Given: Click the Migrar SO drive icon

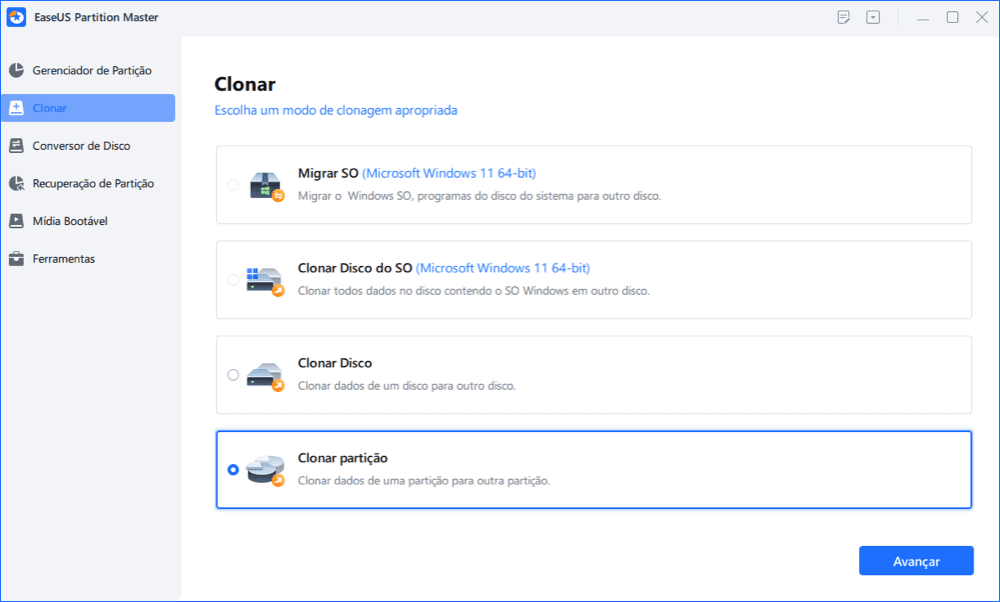Looking at the screenshot, I should click(266, 186).
